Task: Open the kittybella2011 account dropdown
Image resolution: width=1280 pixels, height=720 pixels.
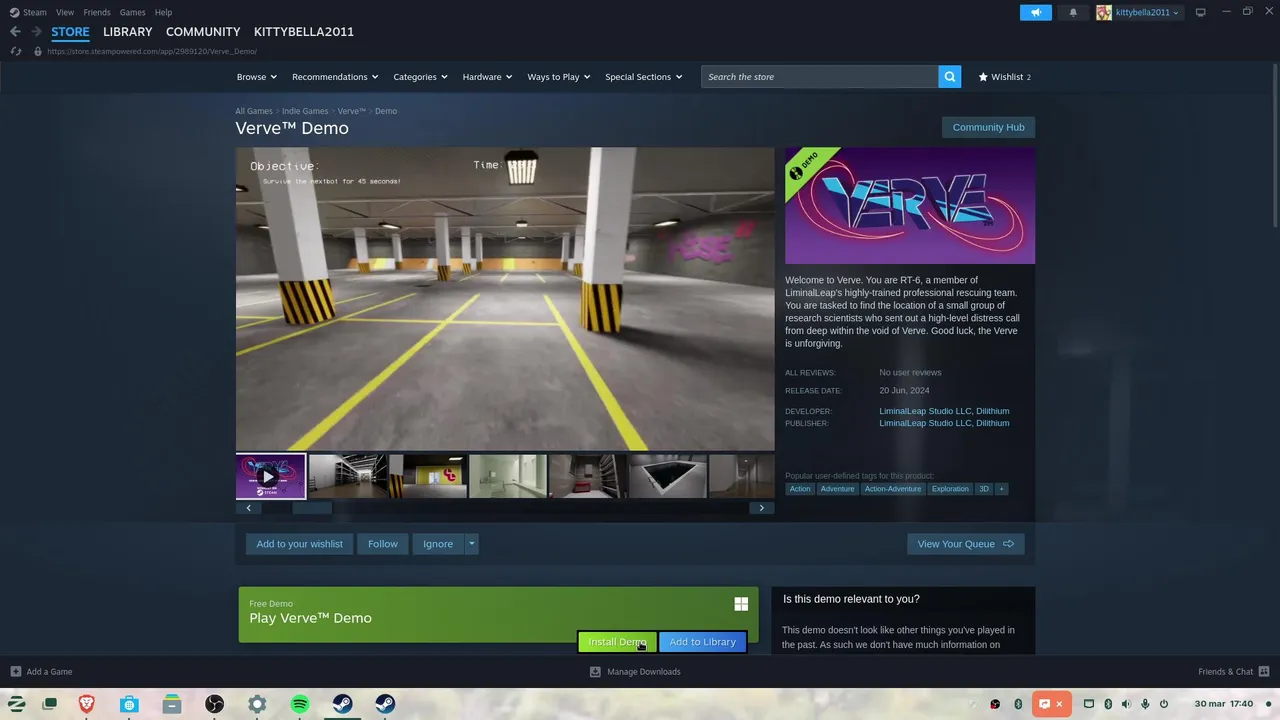Action: coord(1146,12)
